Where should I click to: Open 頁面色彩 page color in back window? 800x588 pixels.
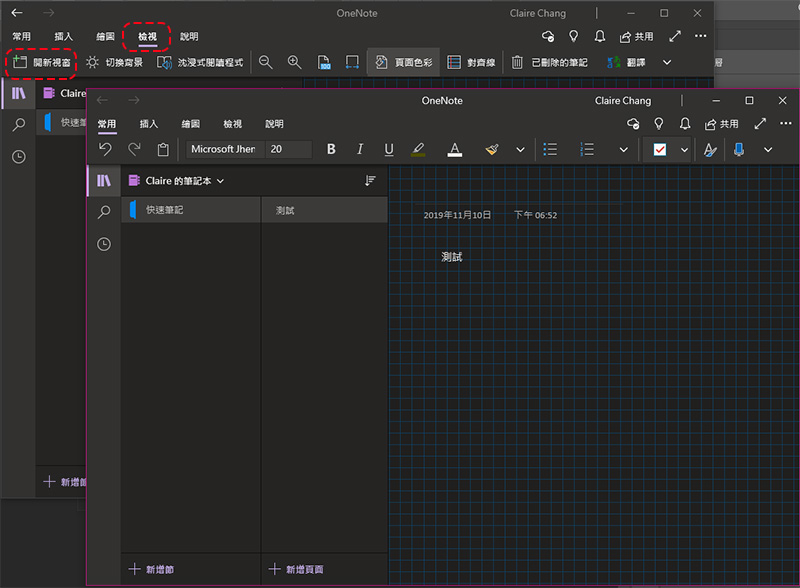pyautogui.click(x=404, y=63)
